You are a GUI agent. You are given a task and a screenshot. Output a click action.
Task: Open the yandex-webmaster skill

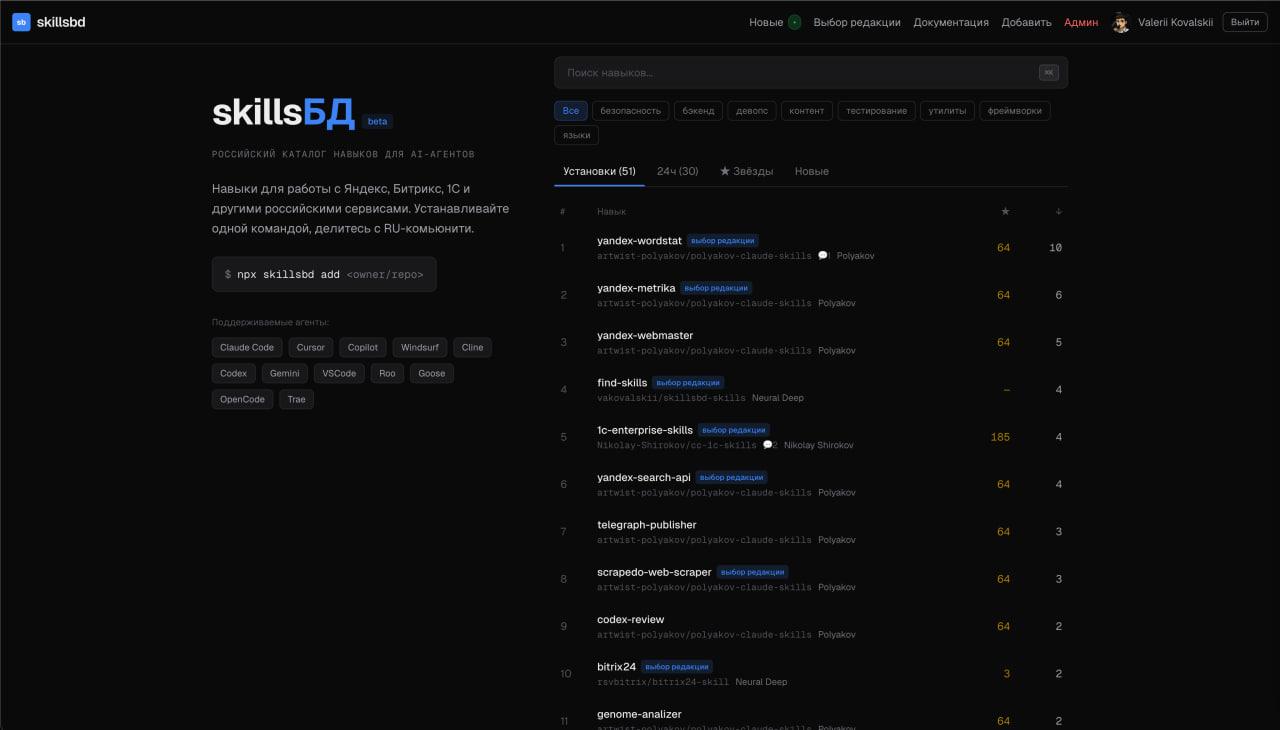tap(645, 335)
